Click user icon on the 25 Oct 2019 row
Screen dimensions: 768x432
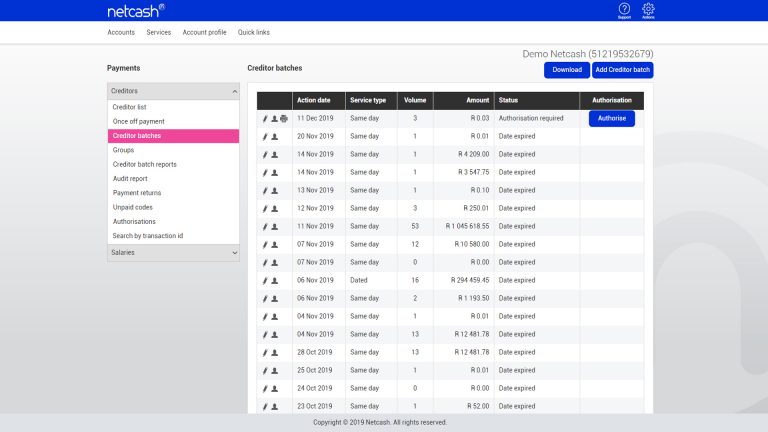click(274, 371)
